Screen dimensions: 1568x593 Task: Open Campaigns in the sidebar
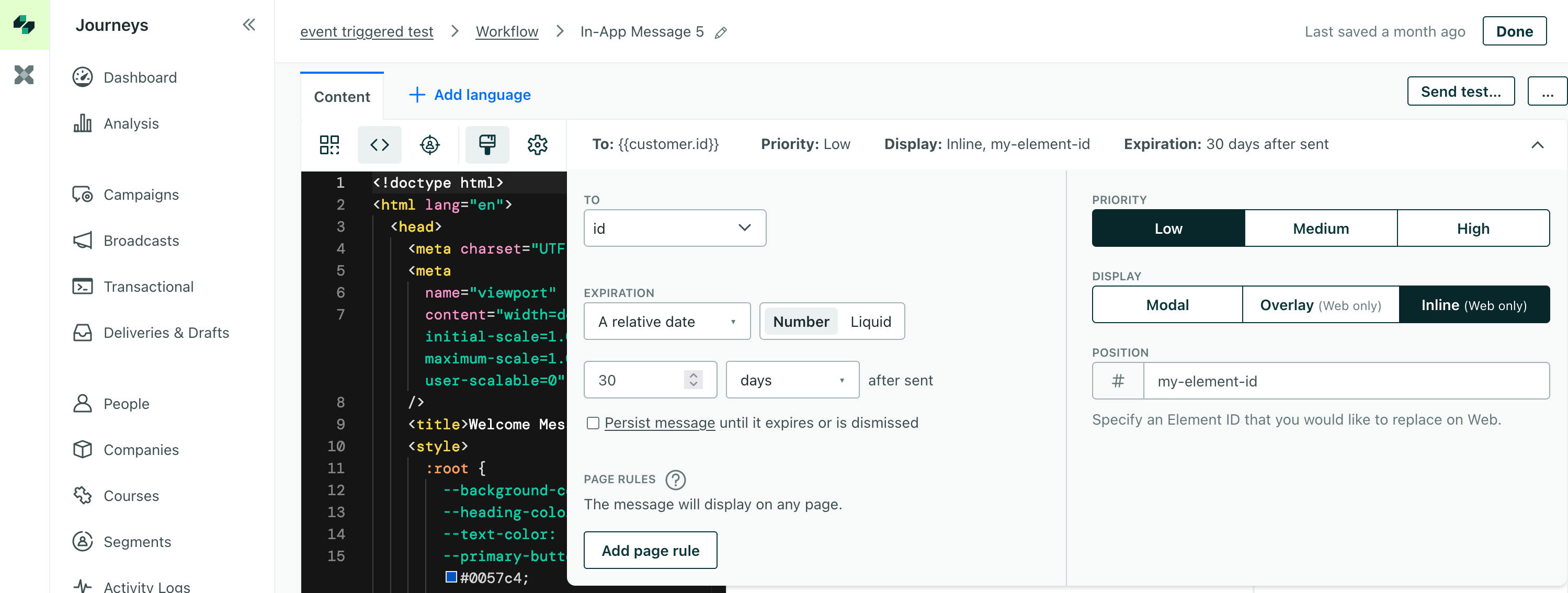click(141, 194)
